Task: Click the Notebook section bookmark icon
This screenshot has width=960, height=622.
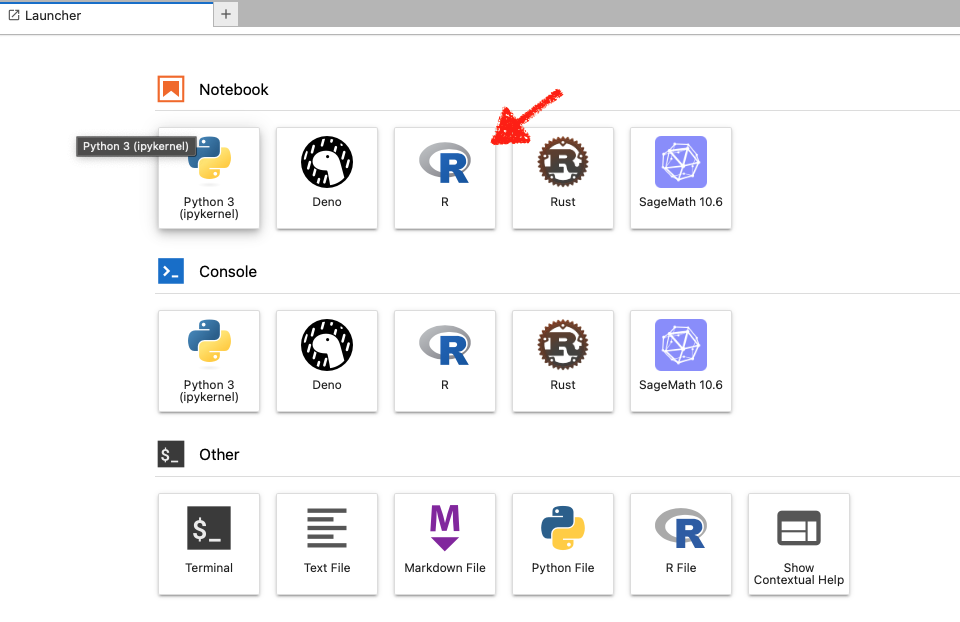Action: click(x=171, y=89)
